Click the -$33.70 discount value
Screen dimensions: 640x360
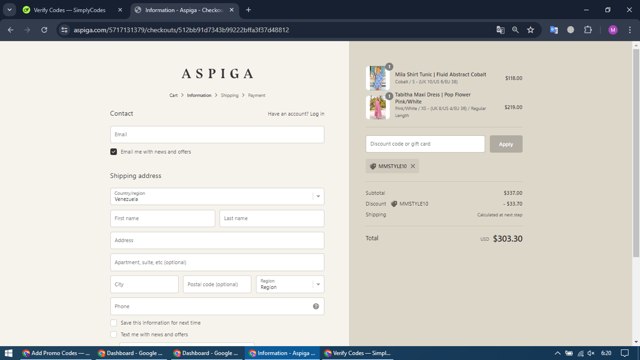click(513, 204)
